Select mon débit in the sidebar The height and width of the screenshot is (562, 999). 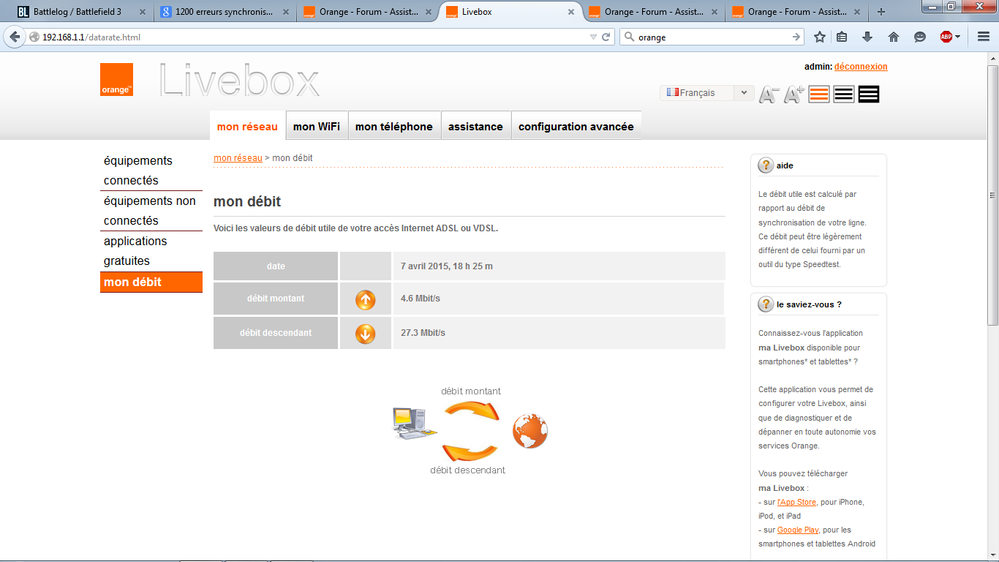[x=151, y=282]
